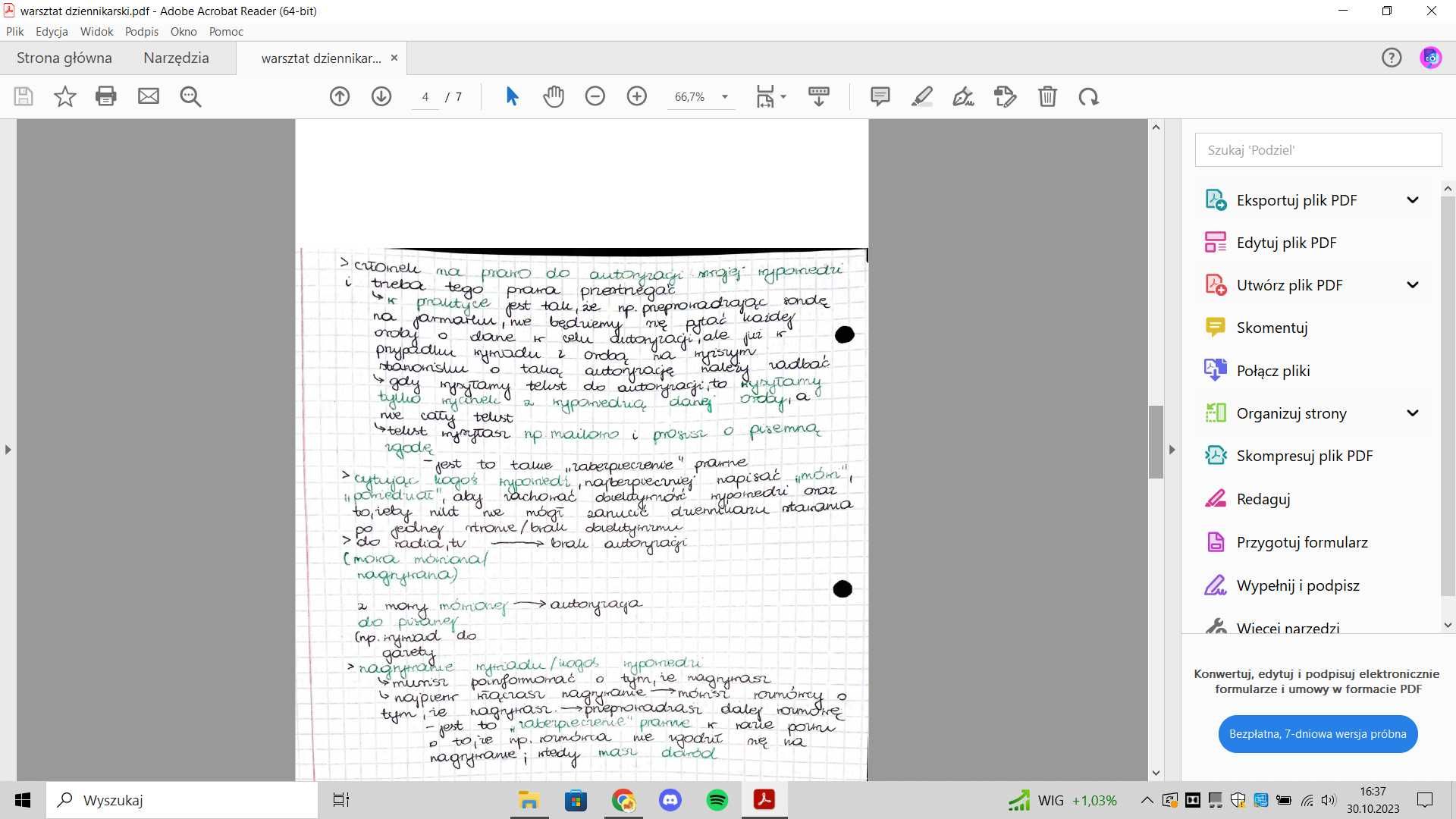Click the Email/Share icon

point(148,96)
